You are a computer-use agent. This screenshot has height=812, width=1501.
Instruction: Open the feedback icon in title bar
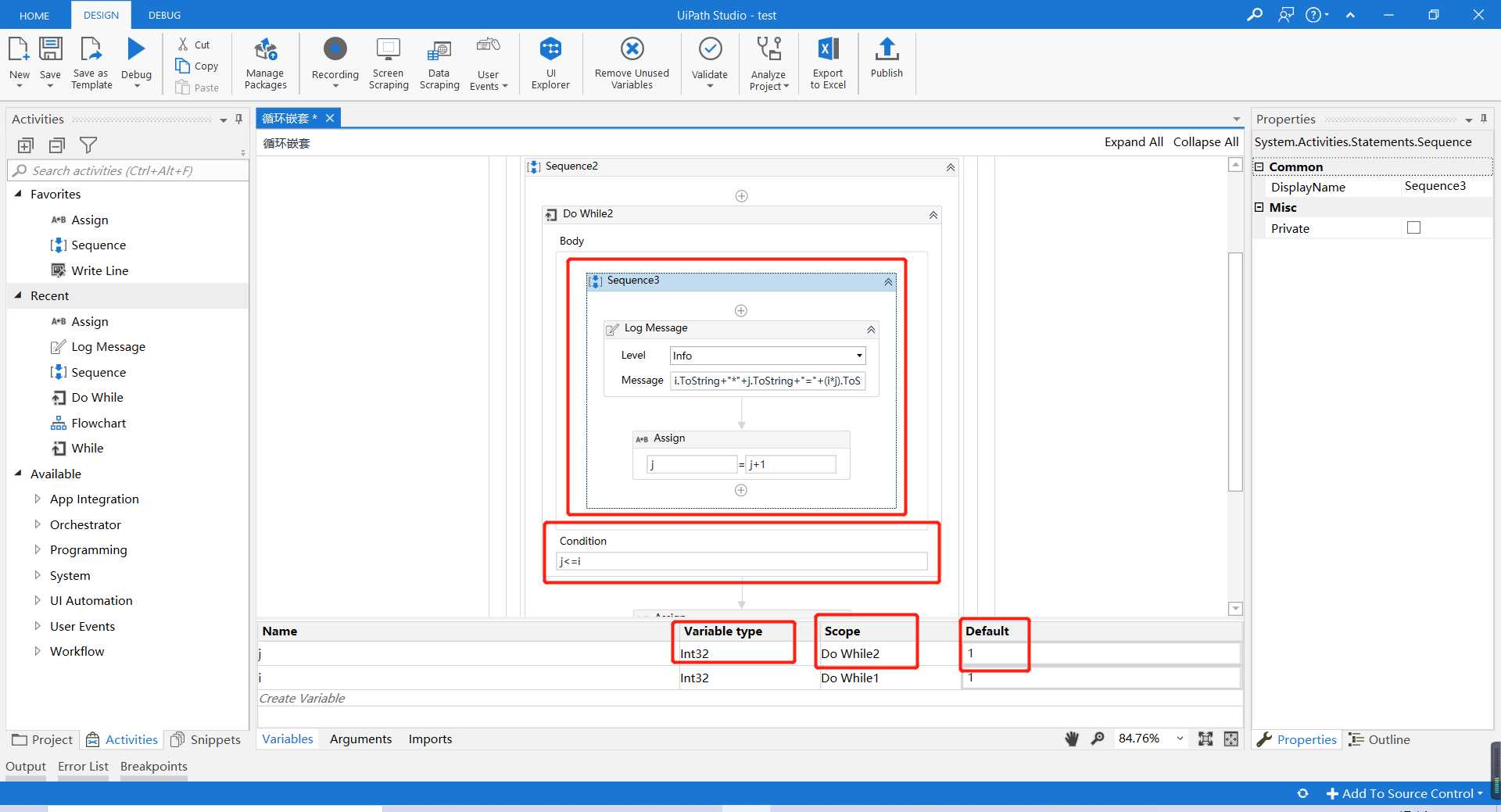pos(1286,15)
